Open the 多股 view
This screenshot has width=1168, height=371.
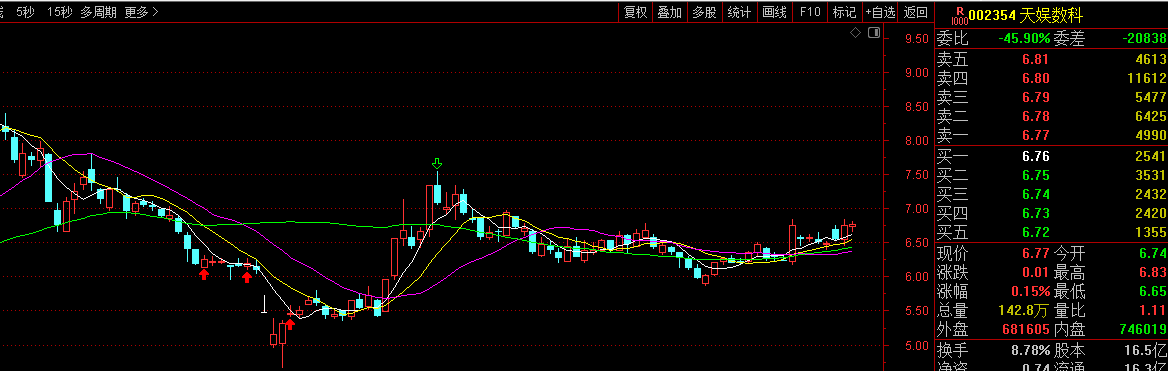click(x=704, y=12)
